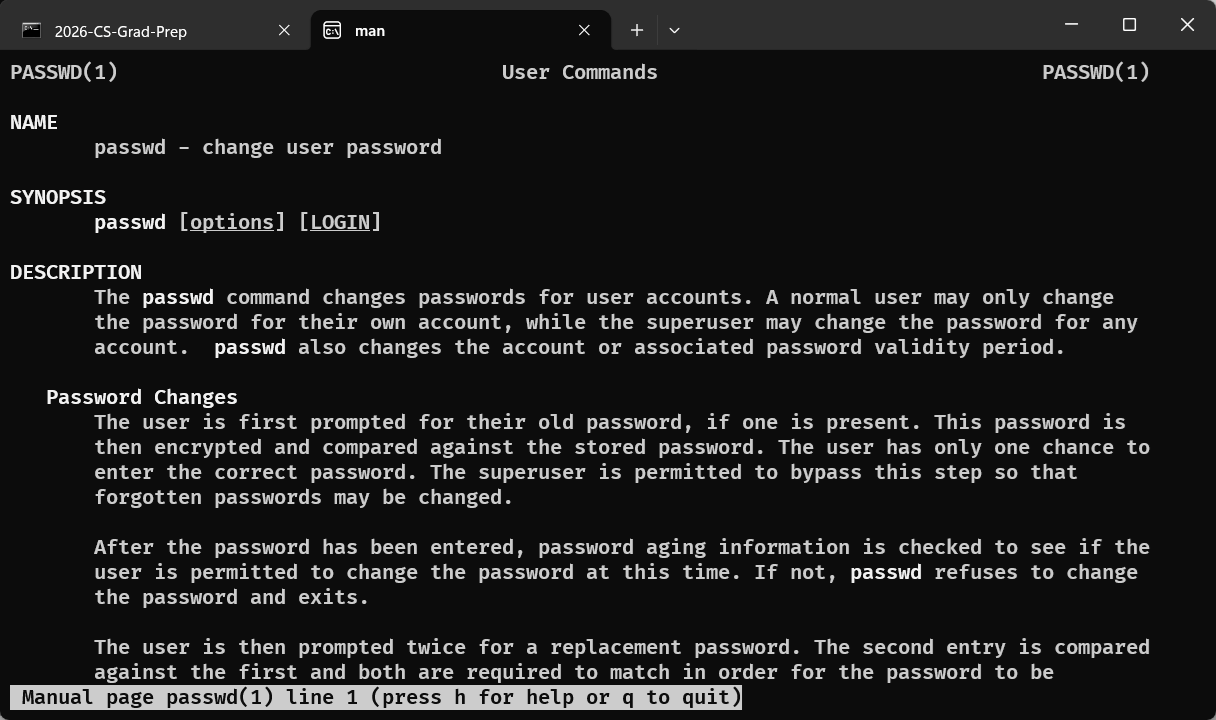The image size is (1216, 720).
Task: Open a new tab with the plus button
Action: pos(637,30)
